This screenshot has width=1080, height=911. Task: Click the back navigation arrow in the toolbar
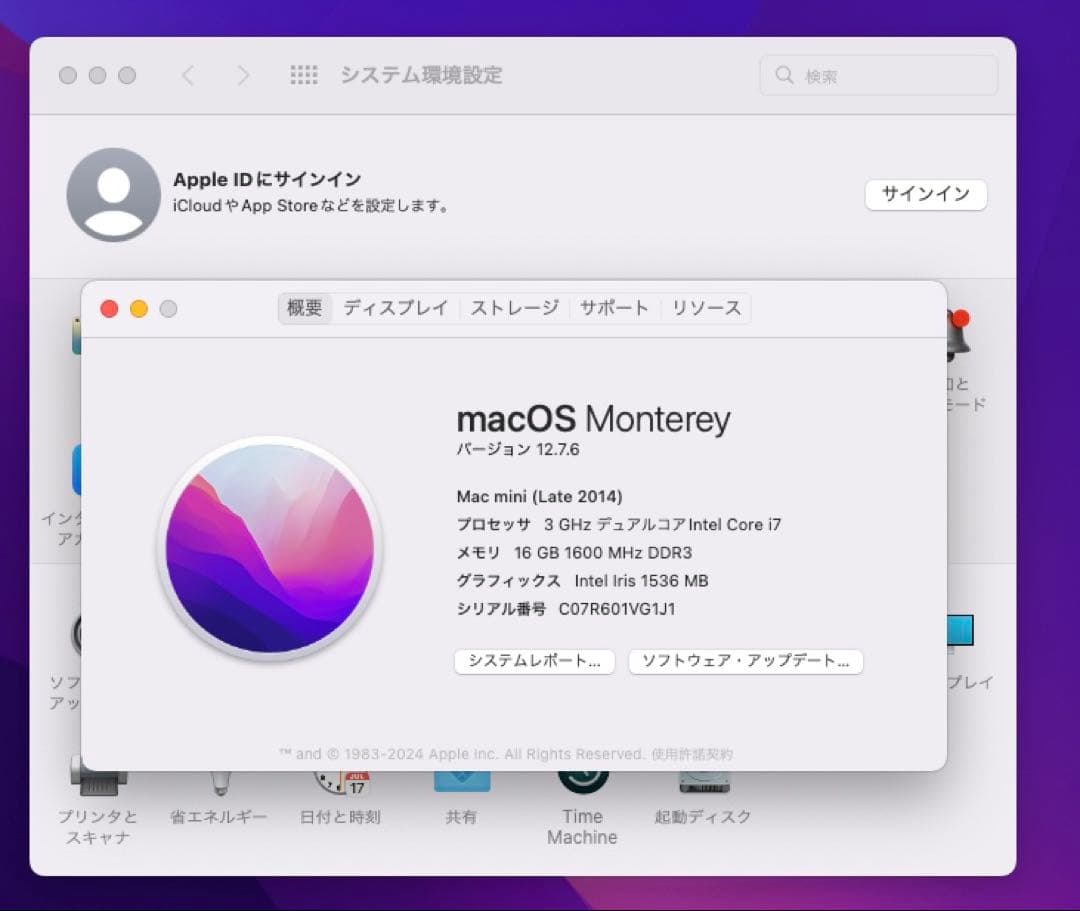pyautogui.click(x=190, y=75)
